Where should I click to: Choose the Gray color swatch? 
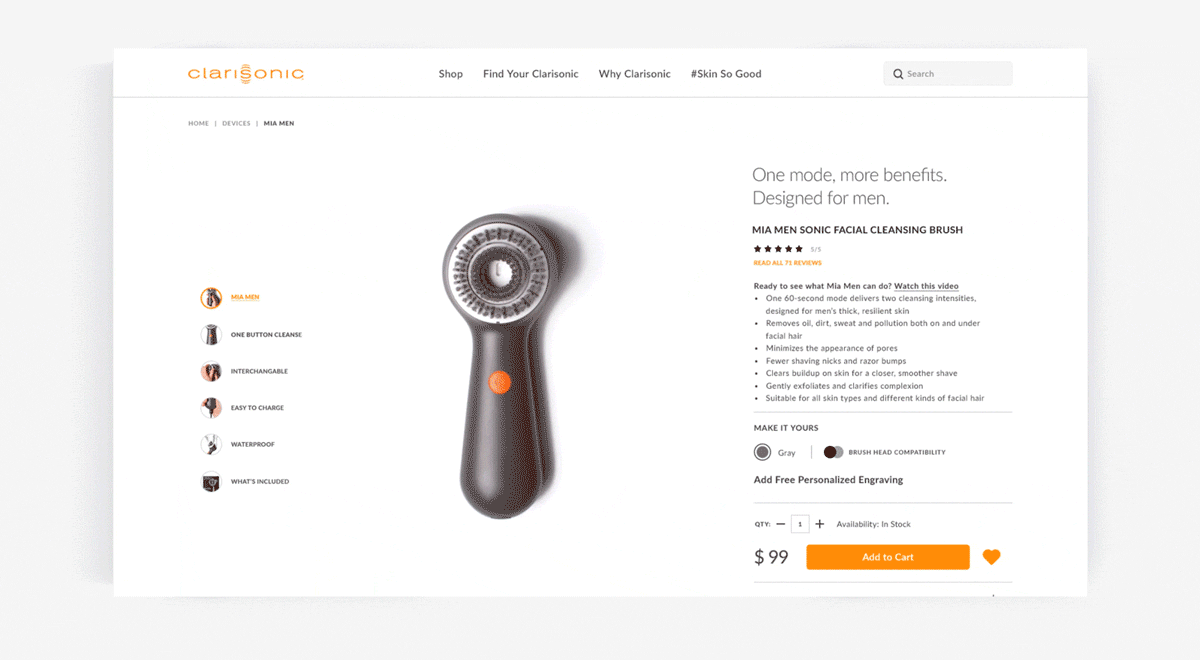coord(763,452)
